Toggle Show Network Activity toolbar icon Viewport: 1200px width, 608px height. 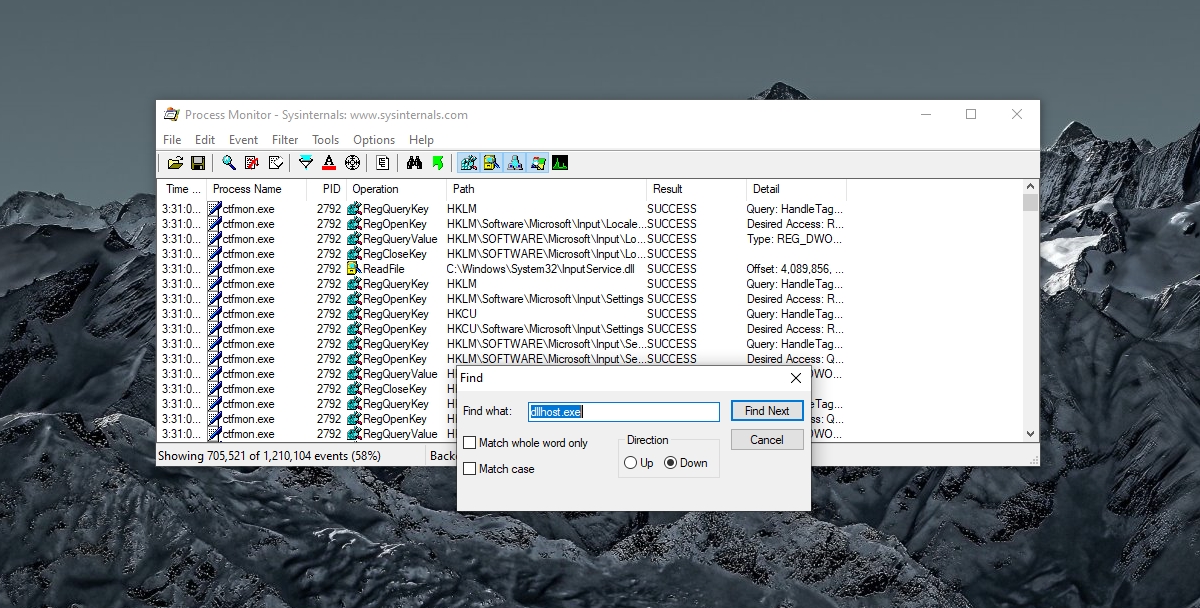click(x=514, y=163)
